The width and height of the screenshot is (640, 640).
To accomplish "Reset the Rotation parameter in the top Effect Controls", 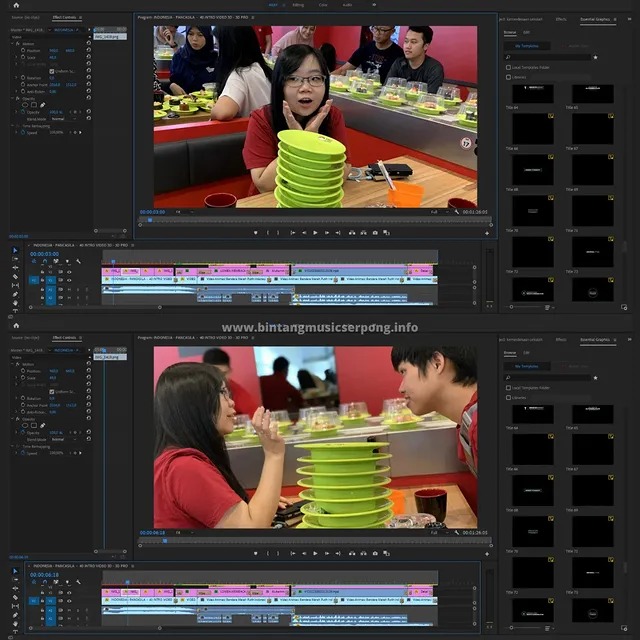I will [x=88, y=77].
